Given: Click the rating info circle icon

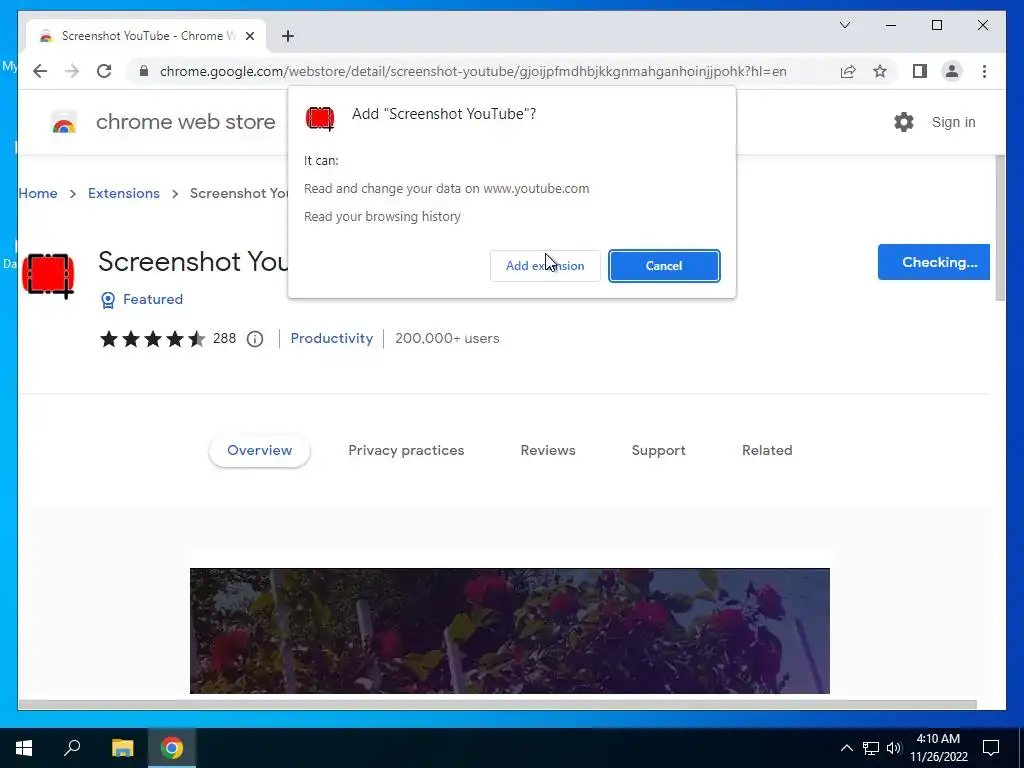Looking at the screenshot, I should click(255, 339).
